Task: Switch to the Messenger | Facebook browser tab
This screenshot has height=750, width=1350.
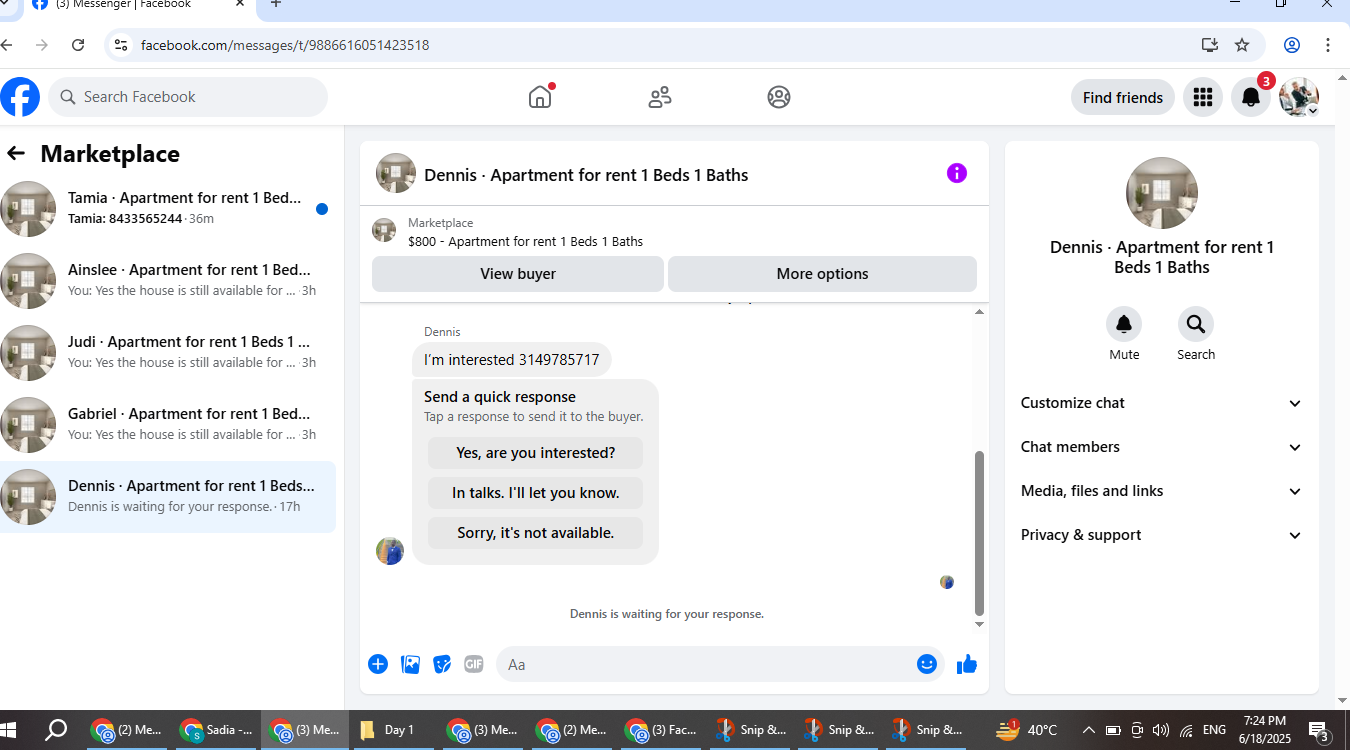Action: (140, 4)
